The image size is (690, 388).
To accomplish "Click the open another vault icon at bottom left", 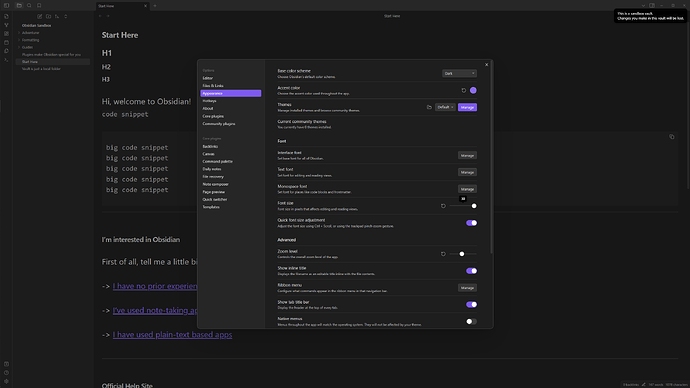I will coord(6,364).
